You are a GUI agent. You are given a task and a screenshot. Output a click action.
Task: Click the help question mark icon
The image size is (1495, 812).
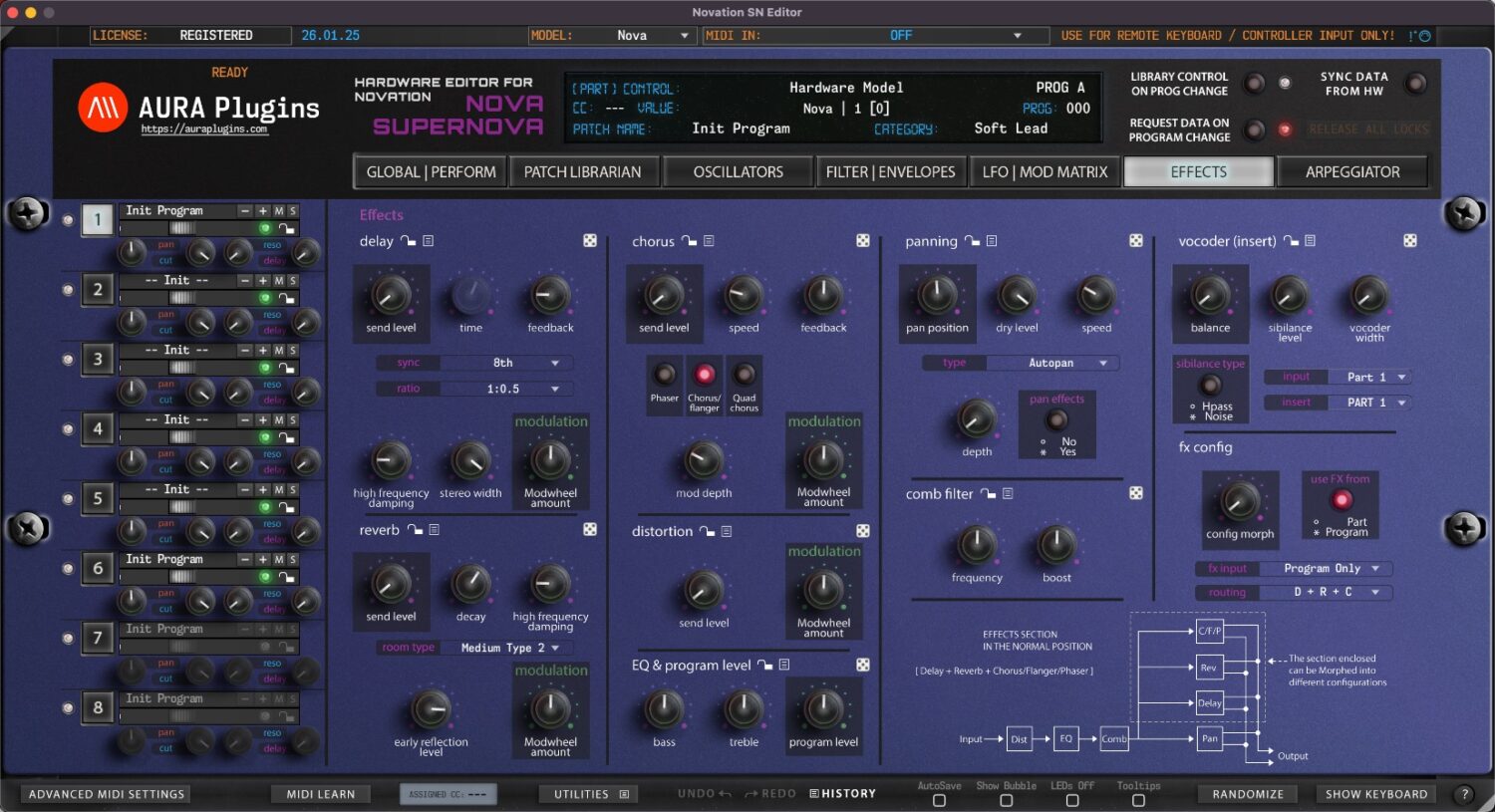tap(1464, 794)
